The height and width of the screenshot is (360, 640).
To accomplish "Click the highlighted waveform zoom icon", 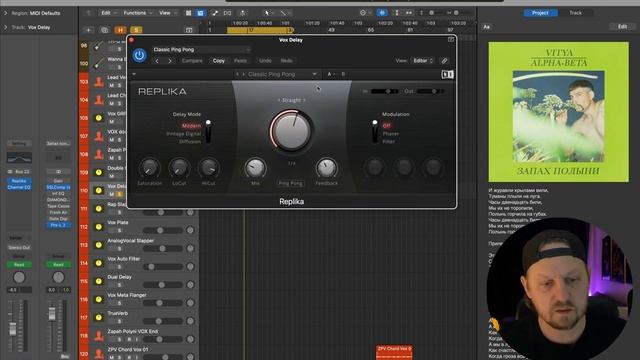I will pos(382,13).
